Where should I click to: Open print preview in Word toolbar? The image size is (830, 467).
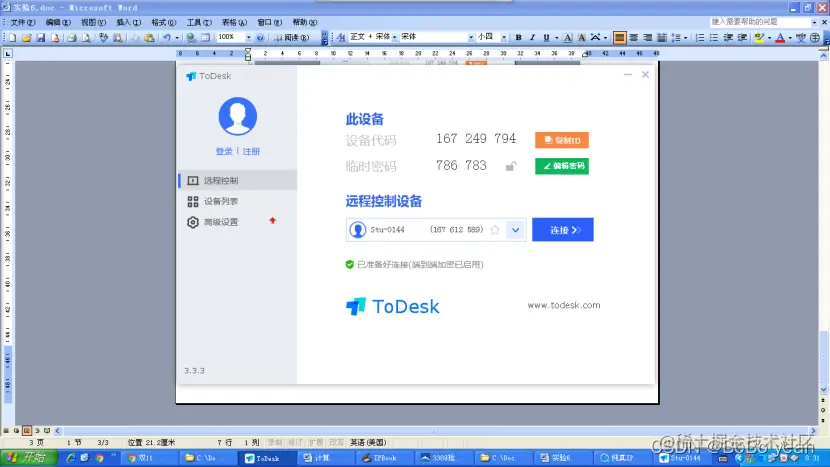[86, 38]
